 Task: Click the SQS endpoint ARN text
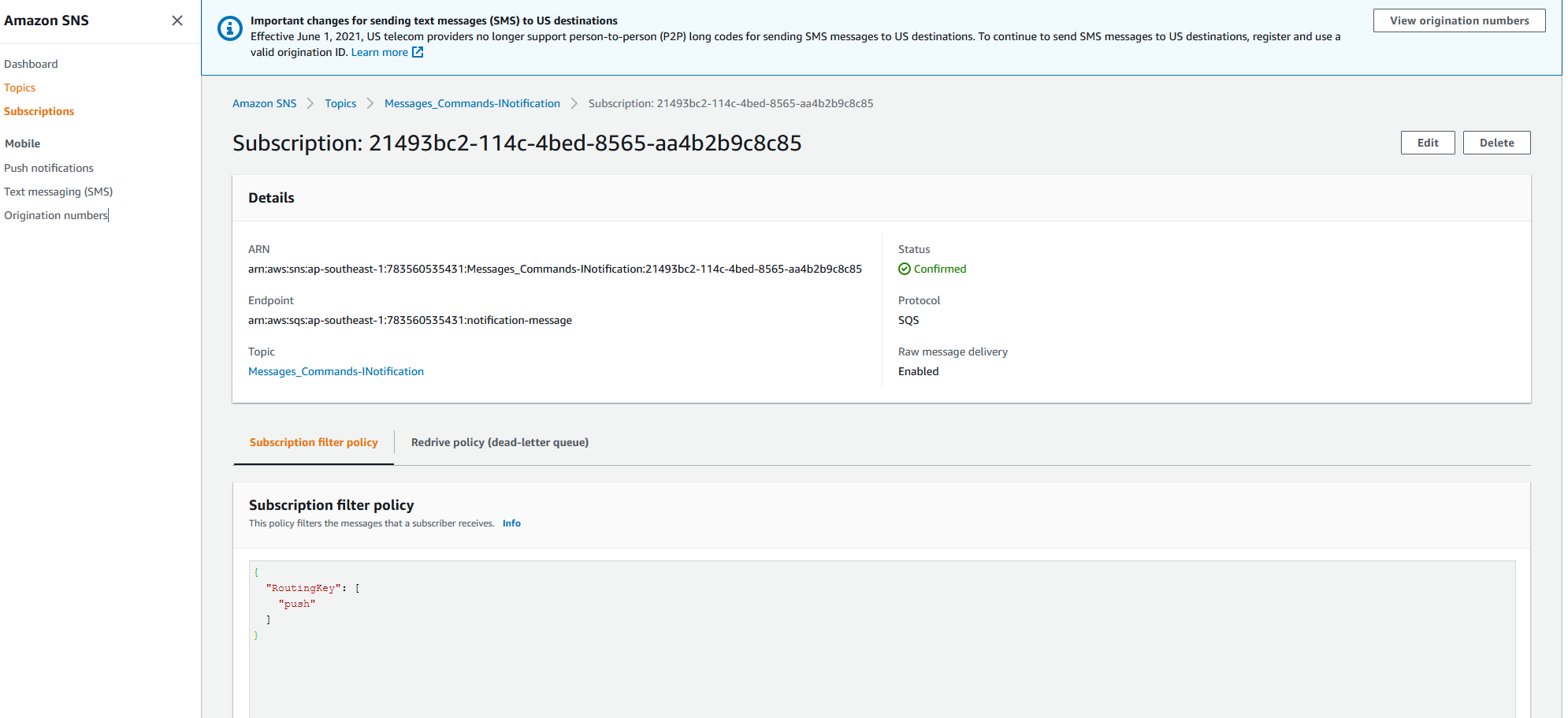(x=410, y=320)
